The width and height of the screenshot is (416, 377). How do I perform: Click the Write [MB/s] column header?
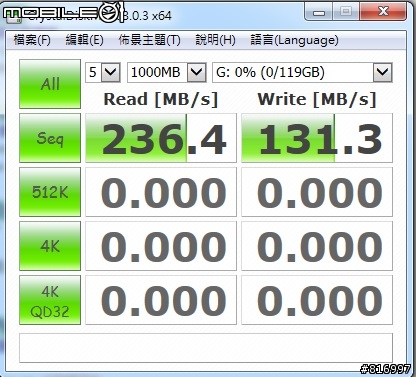coord(317,99)
